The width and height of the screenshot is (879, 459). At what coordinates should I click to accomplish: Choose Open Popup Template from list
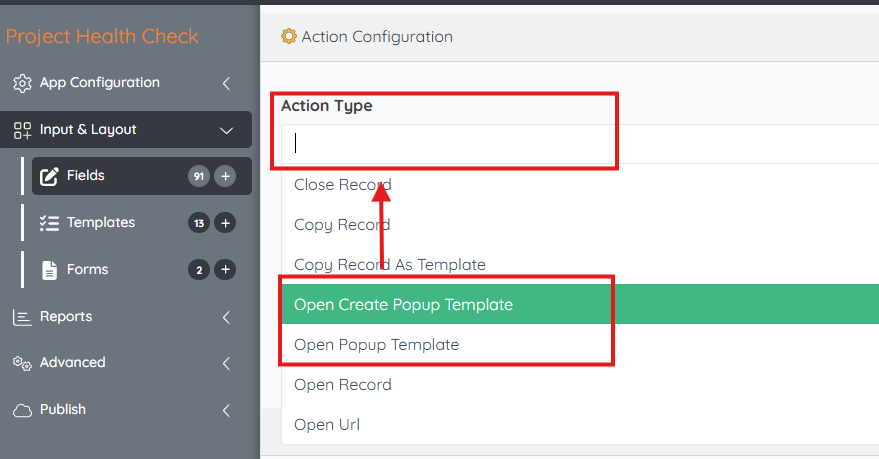click(x=376, y=345)
